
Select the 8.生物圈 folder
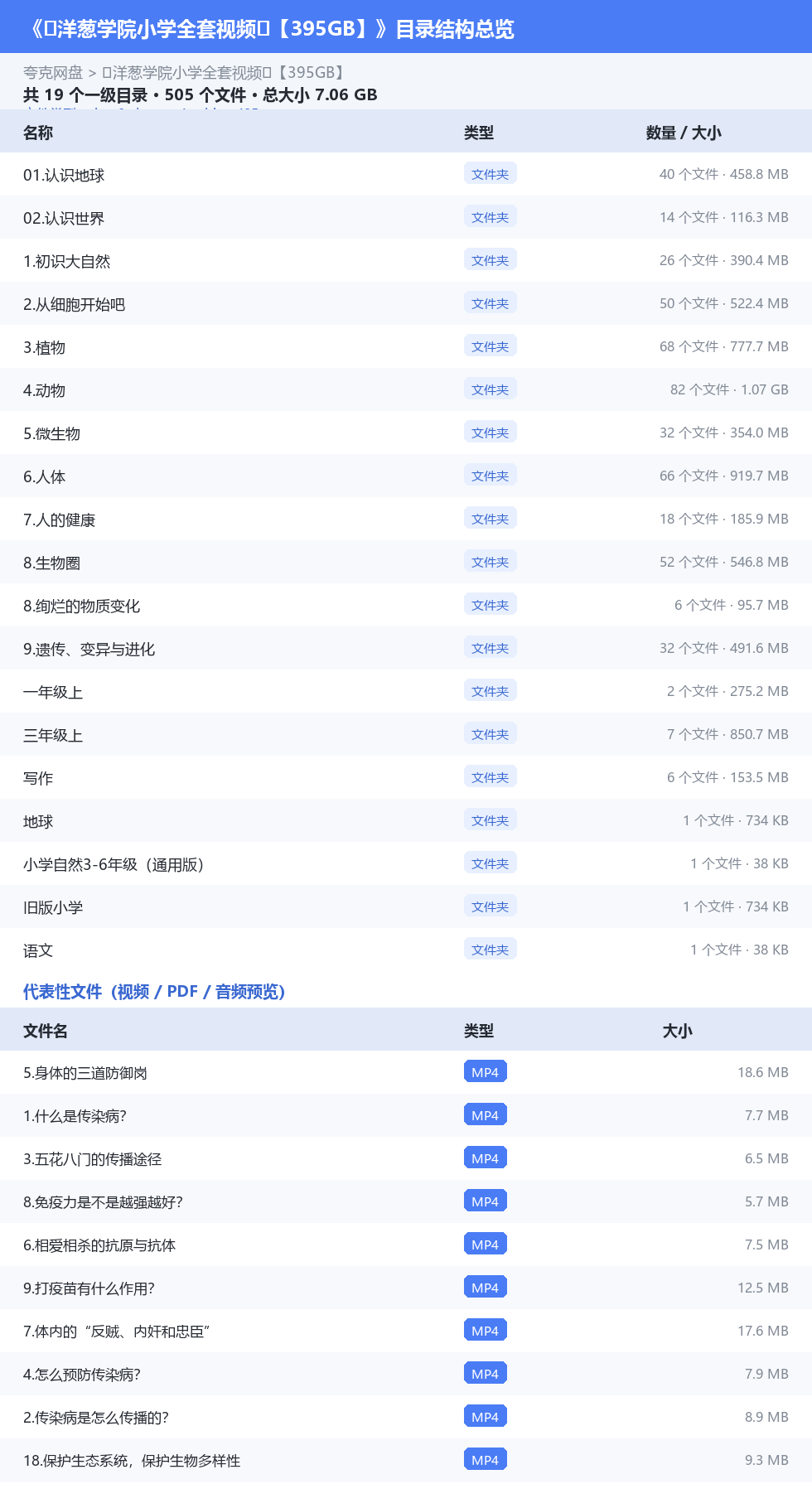(x=51, y=563)
